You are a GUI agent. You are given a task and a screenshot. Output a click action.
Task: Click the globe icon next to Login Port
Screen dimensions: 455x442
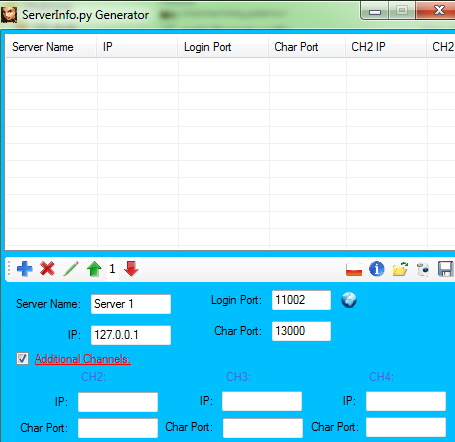click(349, 300)
